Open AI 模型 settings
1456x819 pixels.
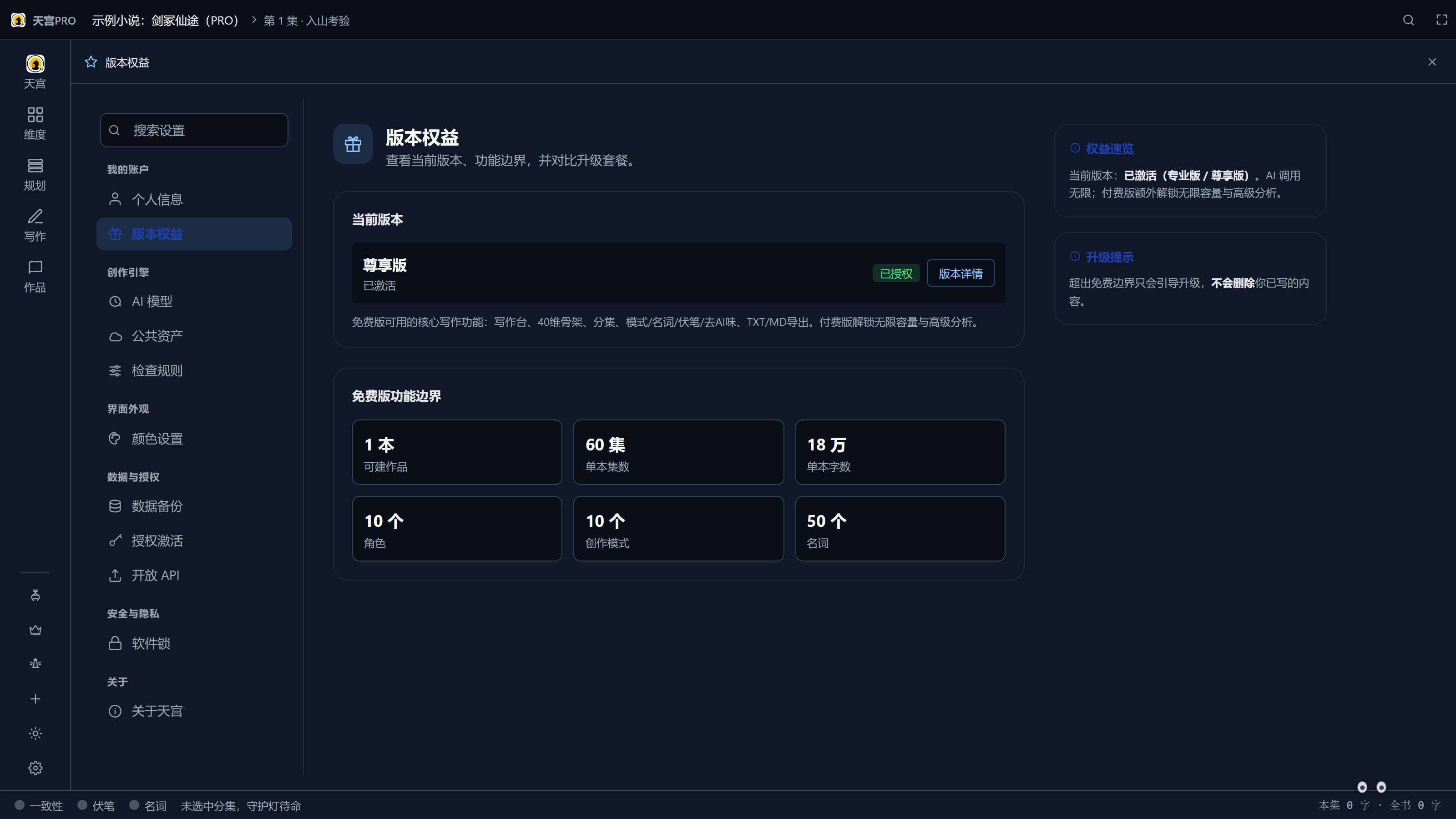[x=194, y=301]
